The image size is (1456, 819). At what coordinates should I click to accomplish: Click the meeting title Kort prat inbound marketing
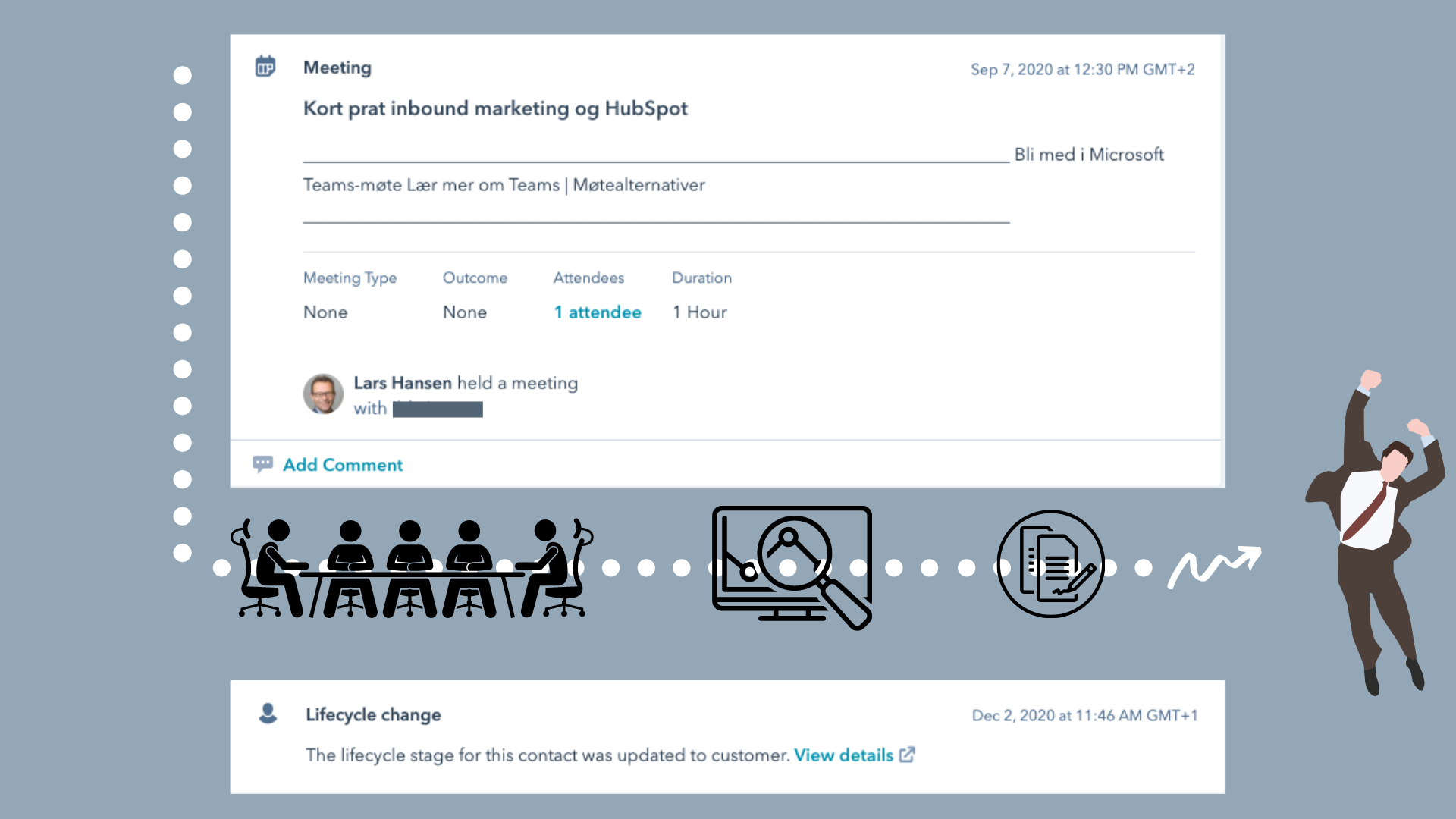[x=495, y=108]
